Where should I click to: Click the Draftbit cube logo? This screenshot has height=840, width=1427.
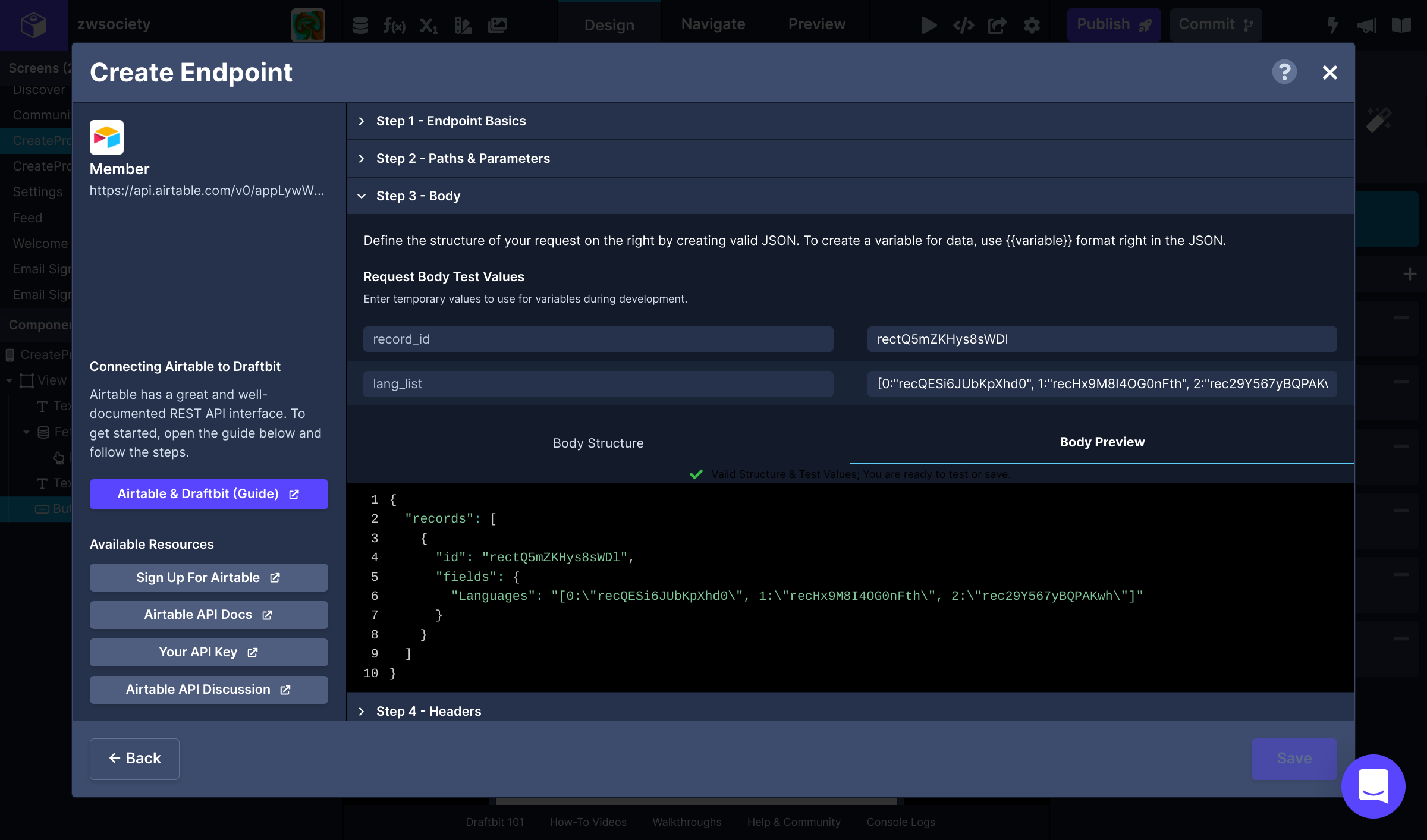point(33,25)
